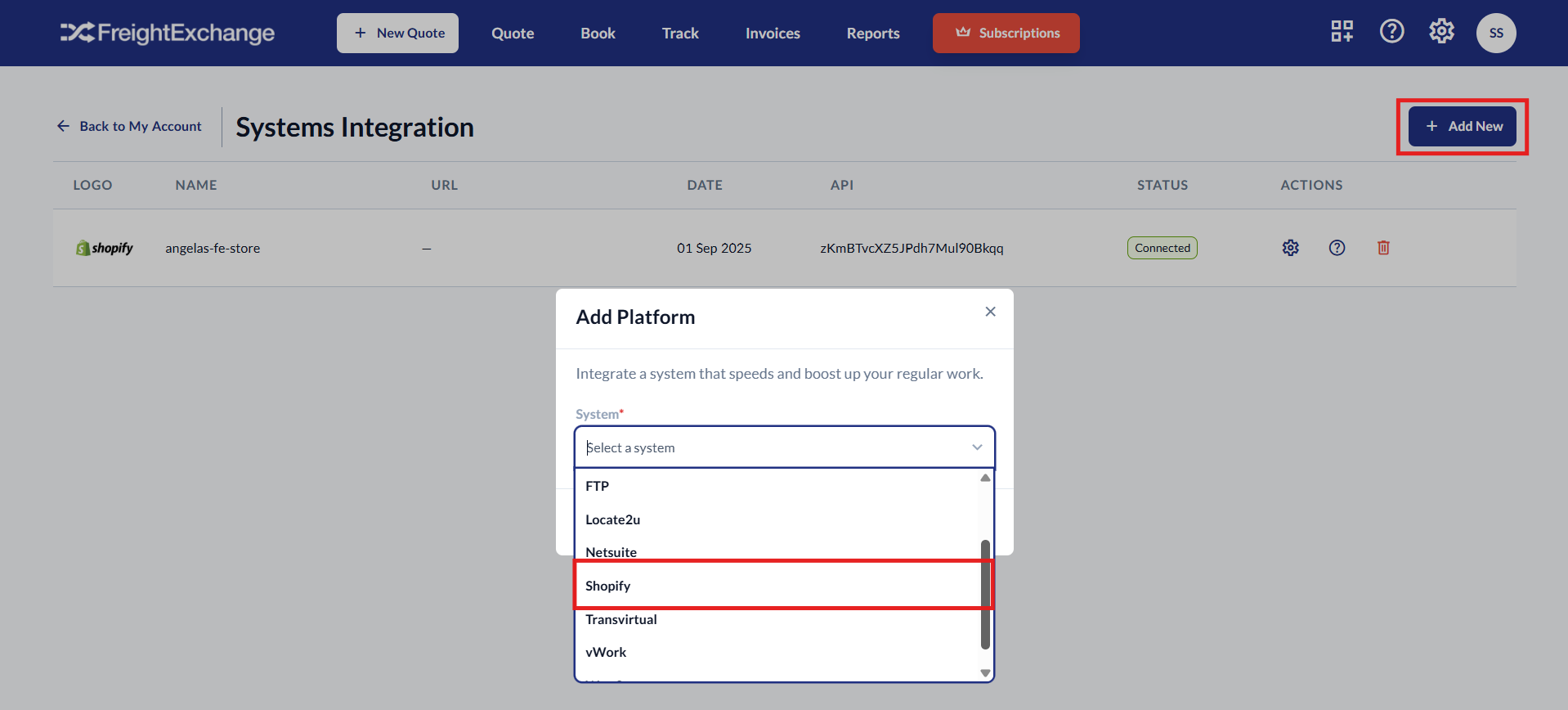Click the dropdown list scrollbar thumb
This screenshot has height=710, width=1568.
click(985, 594)
